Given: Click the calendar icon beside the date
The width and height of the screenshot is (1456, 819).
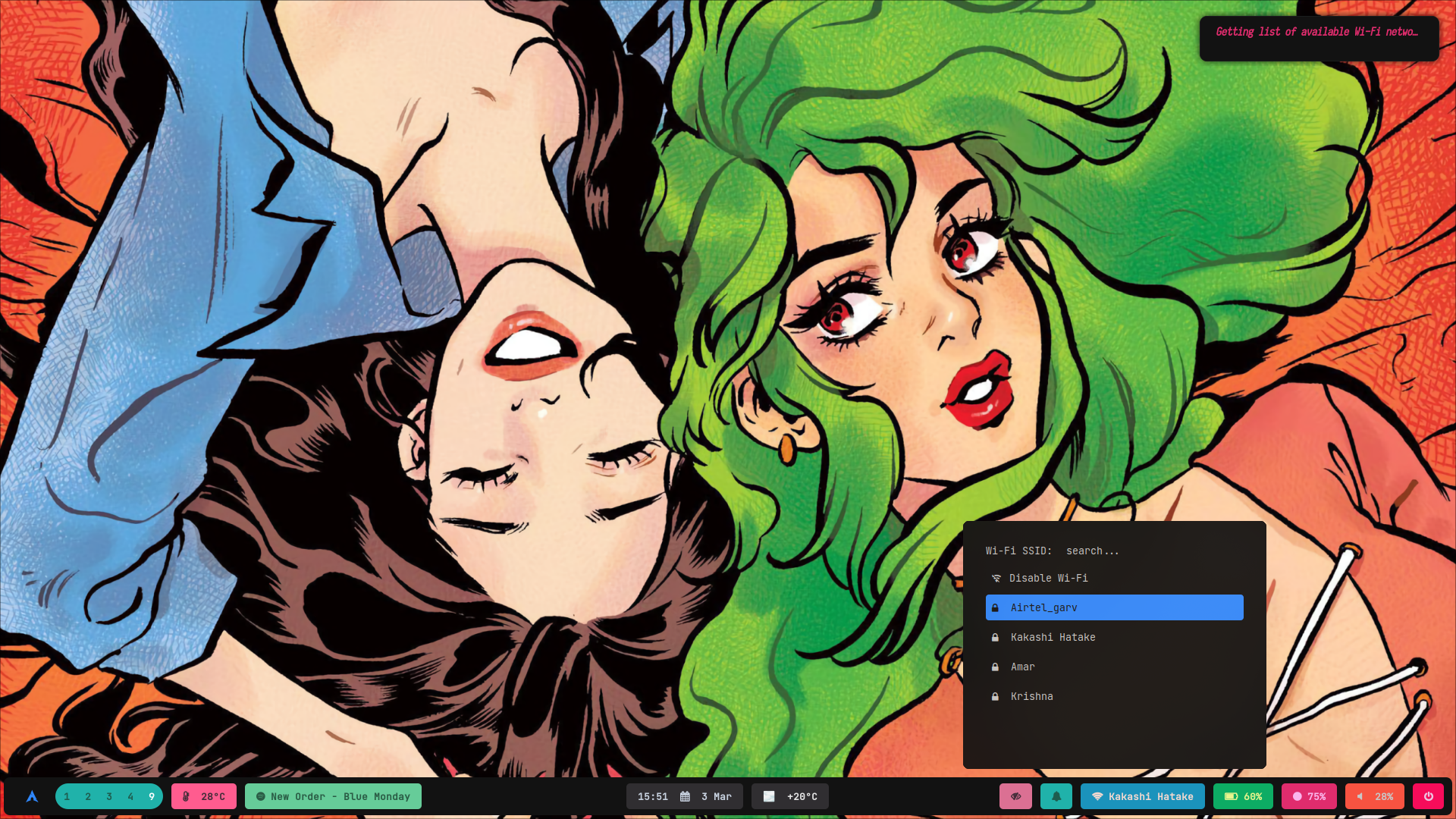Looking at the screenshot, I should (685, 796).
